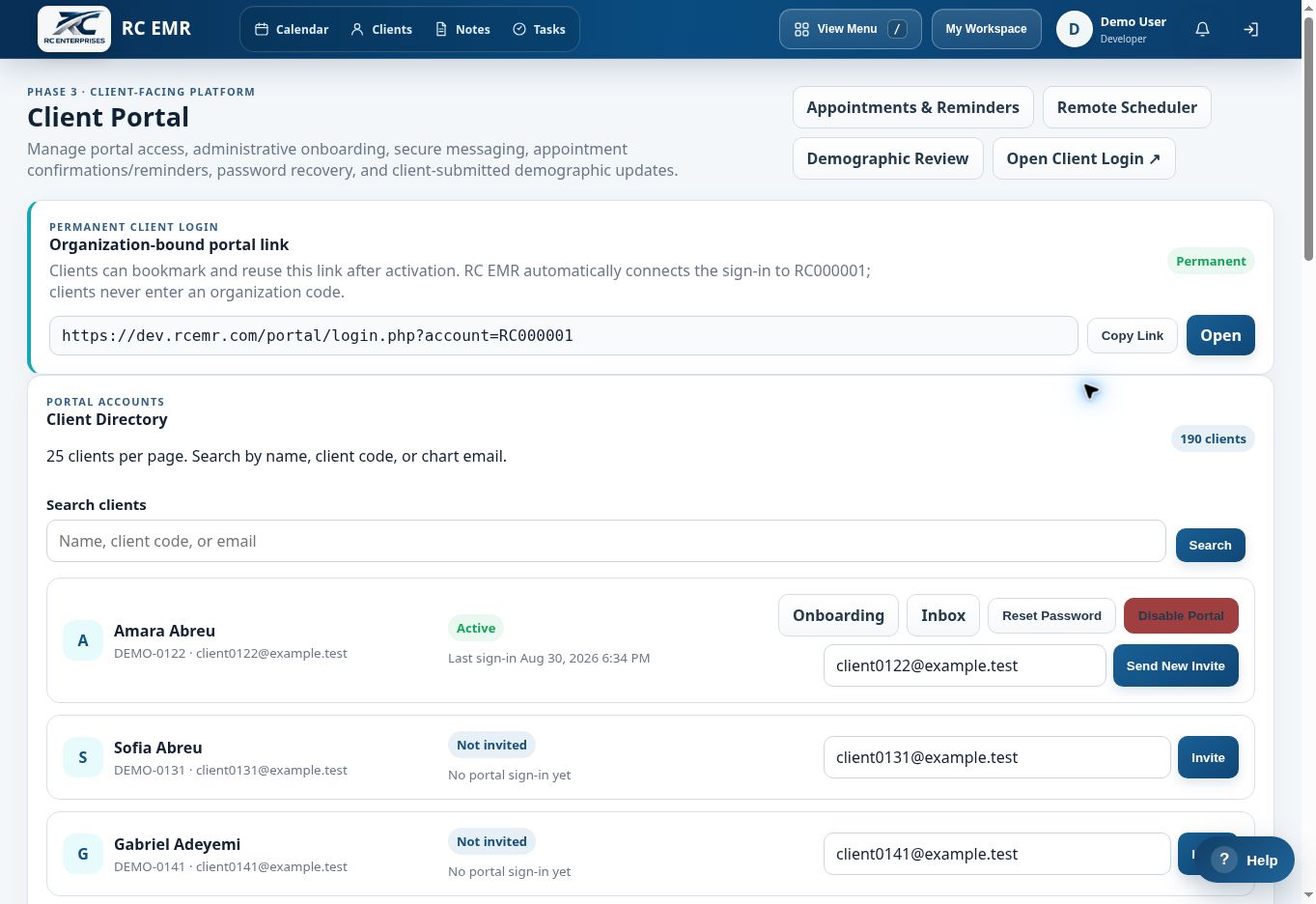The width and height of the screenshot is (1316, 904).
Task: Invite Sofia Abreu to the portal
Action: 1208,757
